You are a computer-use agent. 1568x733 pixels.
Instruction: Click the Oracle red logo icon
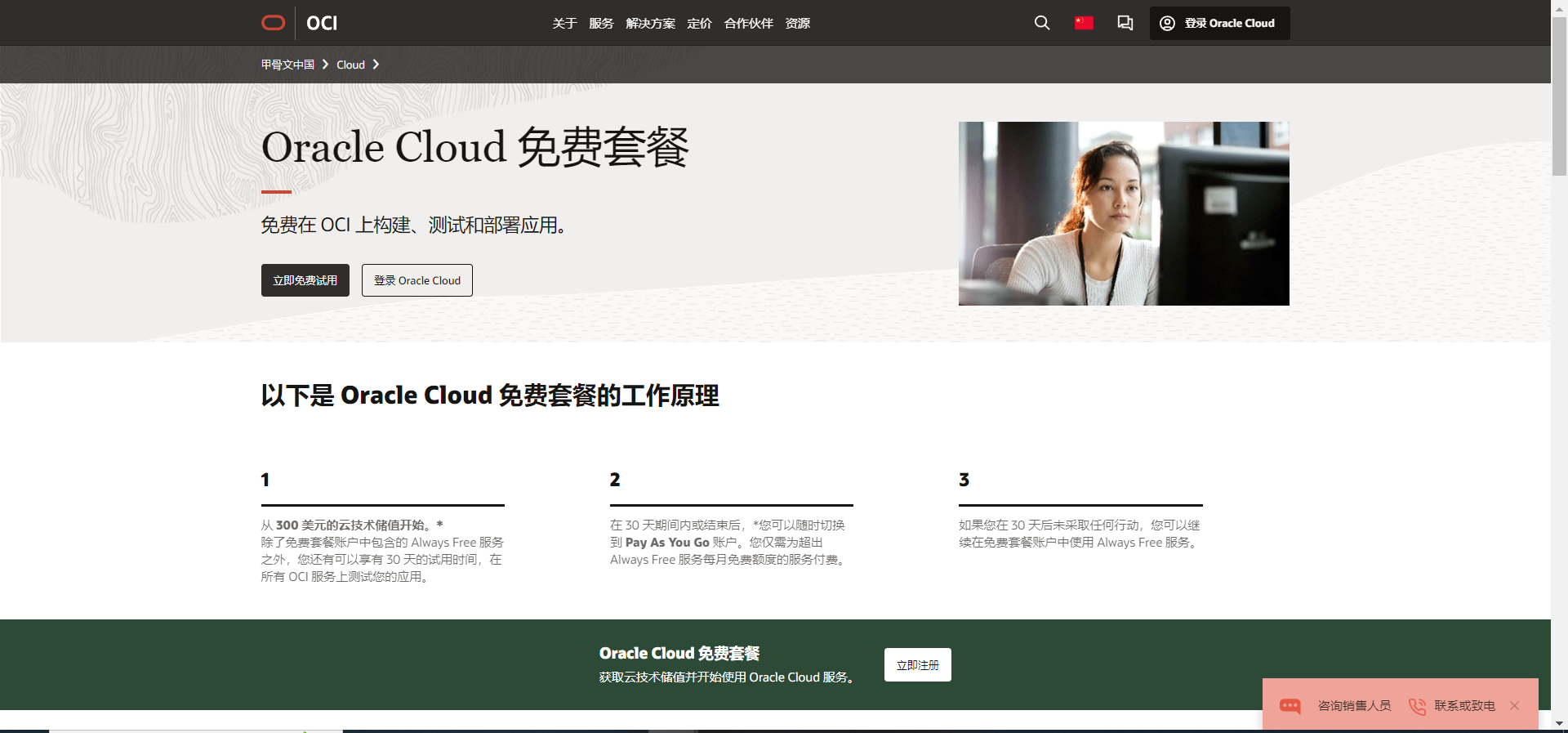pyautogui.click(x=273, y=23)
